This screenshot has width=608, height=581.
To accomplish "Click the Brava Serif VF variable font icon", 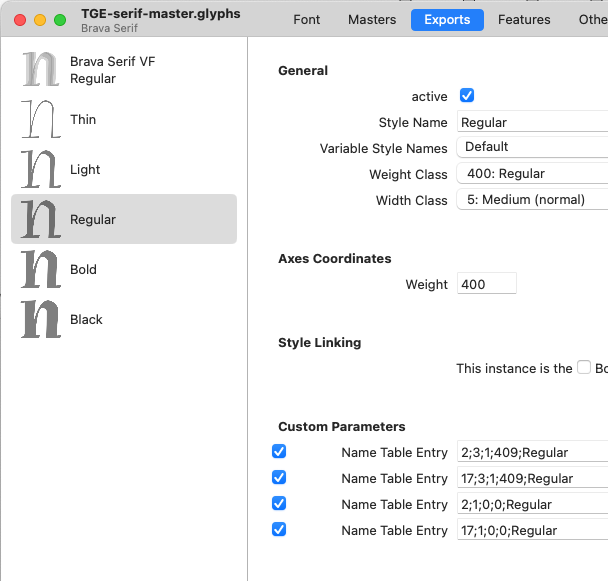I will point(41,69).
